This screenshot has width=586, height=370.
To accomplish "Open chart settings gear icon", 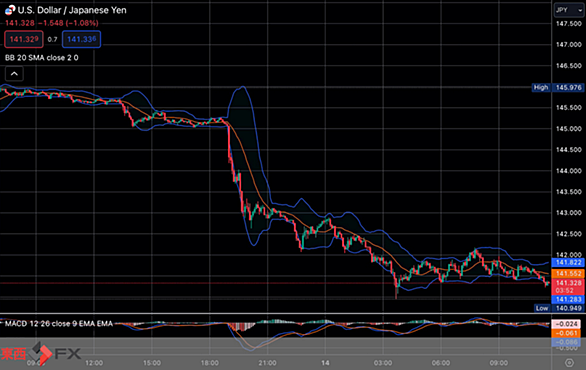I will coord(569,362).
